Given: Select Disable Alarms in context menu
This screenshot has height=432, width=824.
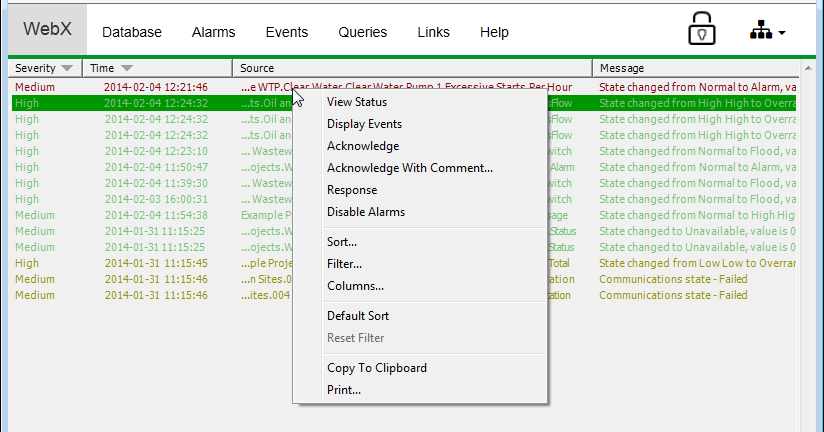Looking at the screenshot, I should [x=365, y=212].
